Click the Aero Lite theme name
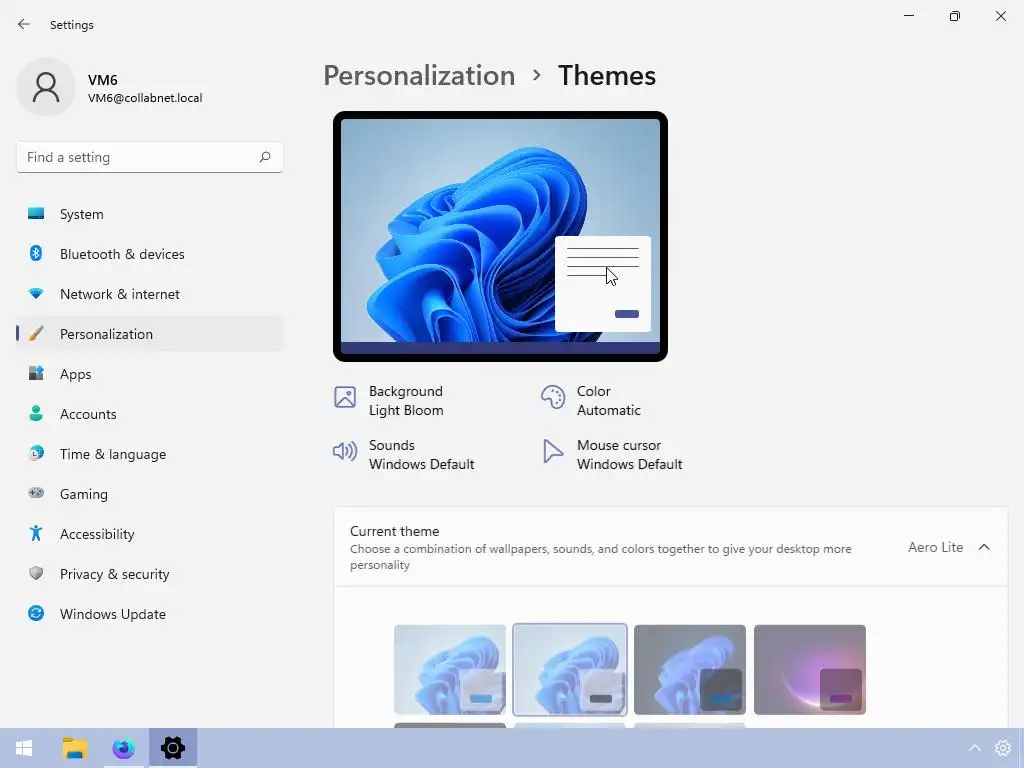The height and width of the screenshot is (768, 1024). tap(935, 547)
